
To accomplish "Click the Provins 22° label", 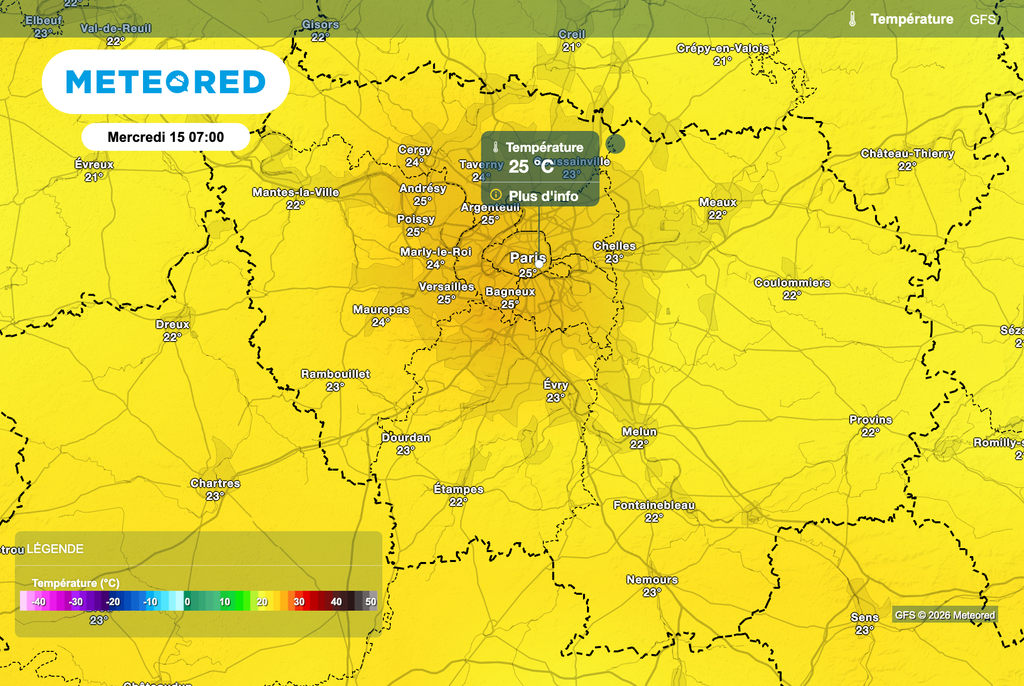I will tap(870, 426).
